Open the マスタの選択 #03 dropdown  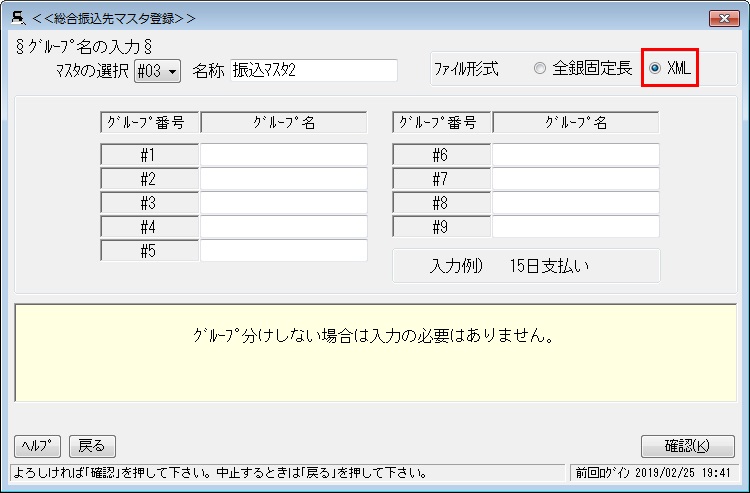point(157,71)
